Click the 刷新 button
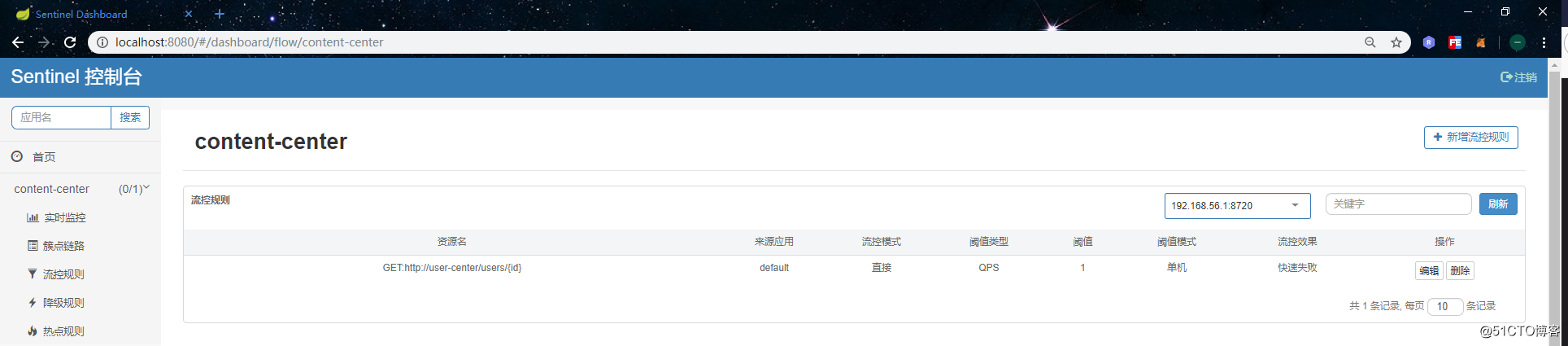 1498,204
